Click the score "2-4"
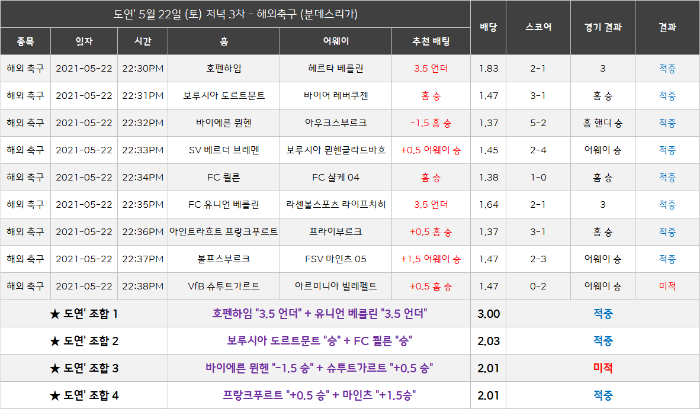700x409 pixels. (x=538, y=150)
